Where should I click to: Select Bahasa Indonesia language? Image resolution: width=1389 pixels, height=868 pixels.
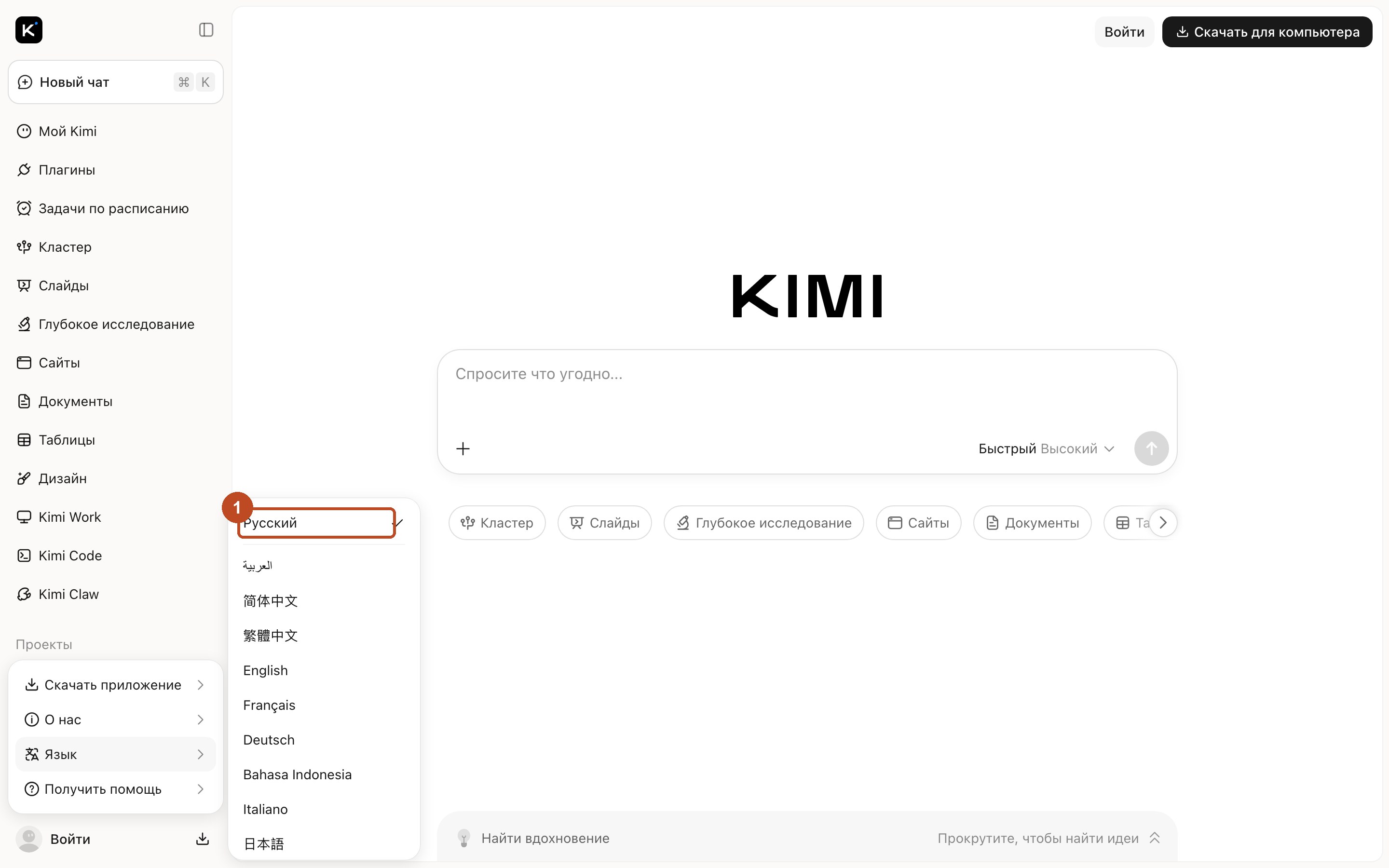point(324,774)
